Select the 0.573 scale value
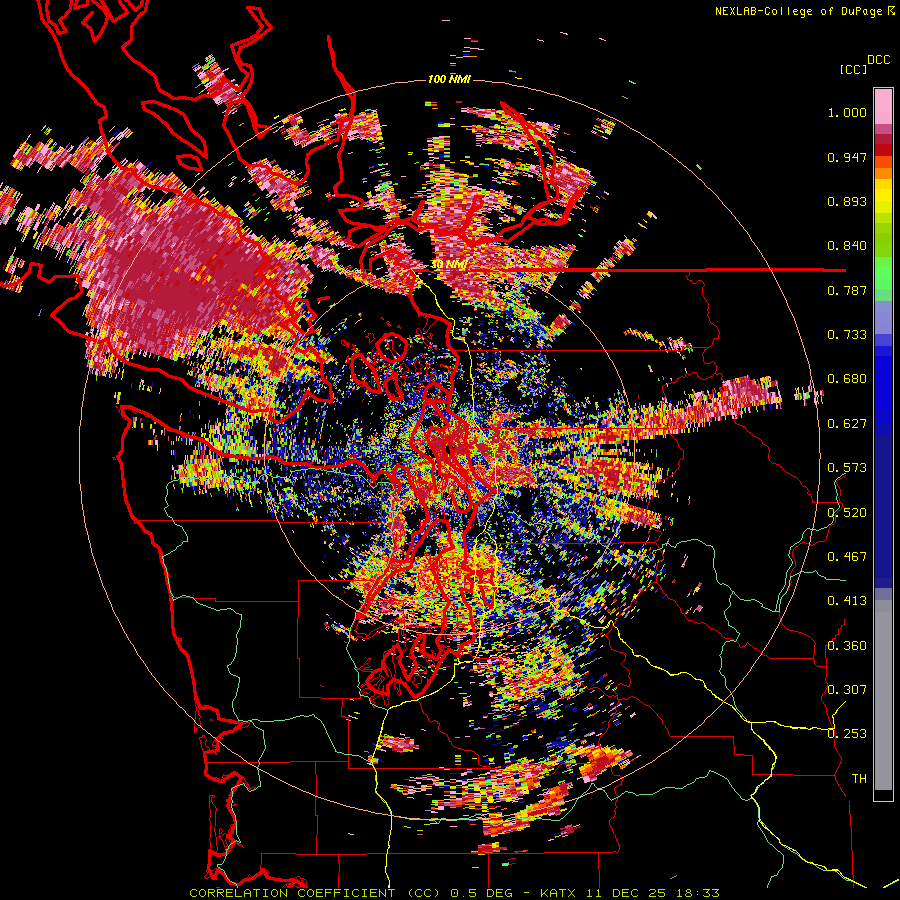The height and width of the screenshot is (900, 900). 847,468
